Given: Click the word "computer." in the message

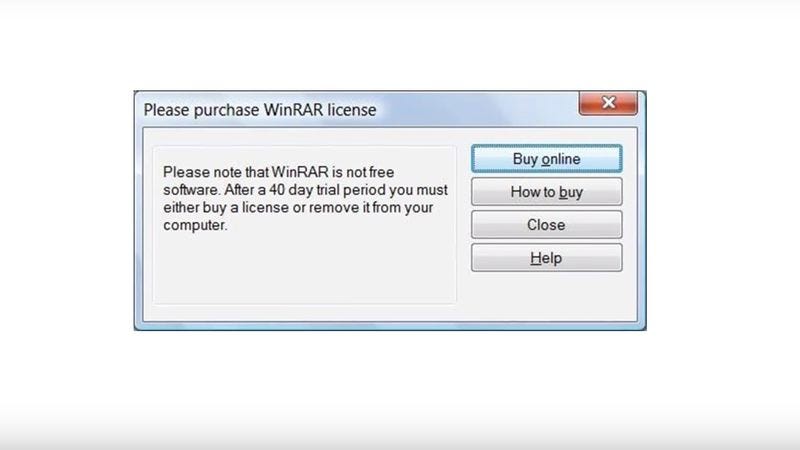Looking at the screenshot, I should pyautogui.click(x=195, y=226).
